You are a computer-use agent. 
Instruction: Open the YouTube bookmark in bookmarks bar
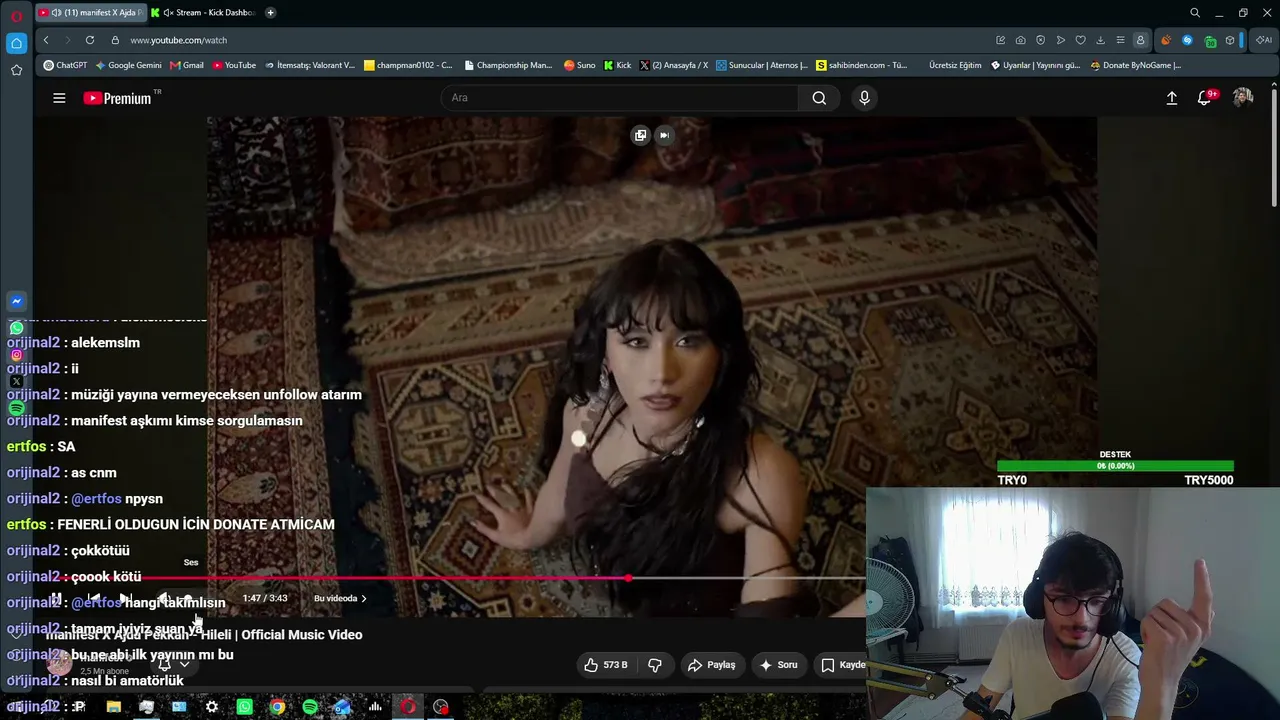[x=234, y=65]
